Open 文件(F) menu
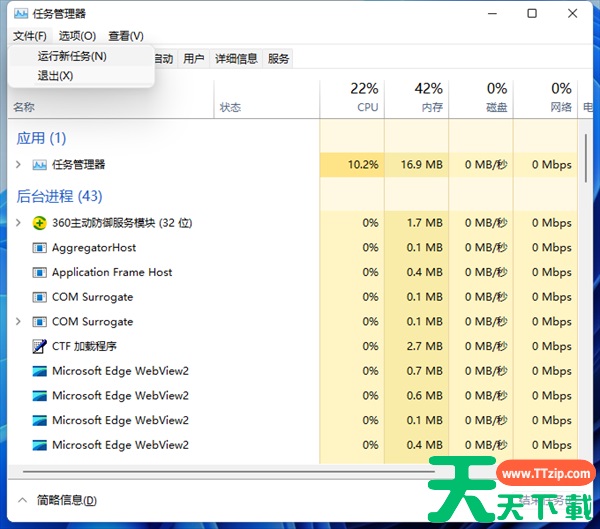The image size is (600, 529). point(30,36)
